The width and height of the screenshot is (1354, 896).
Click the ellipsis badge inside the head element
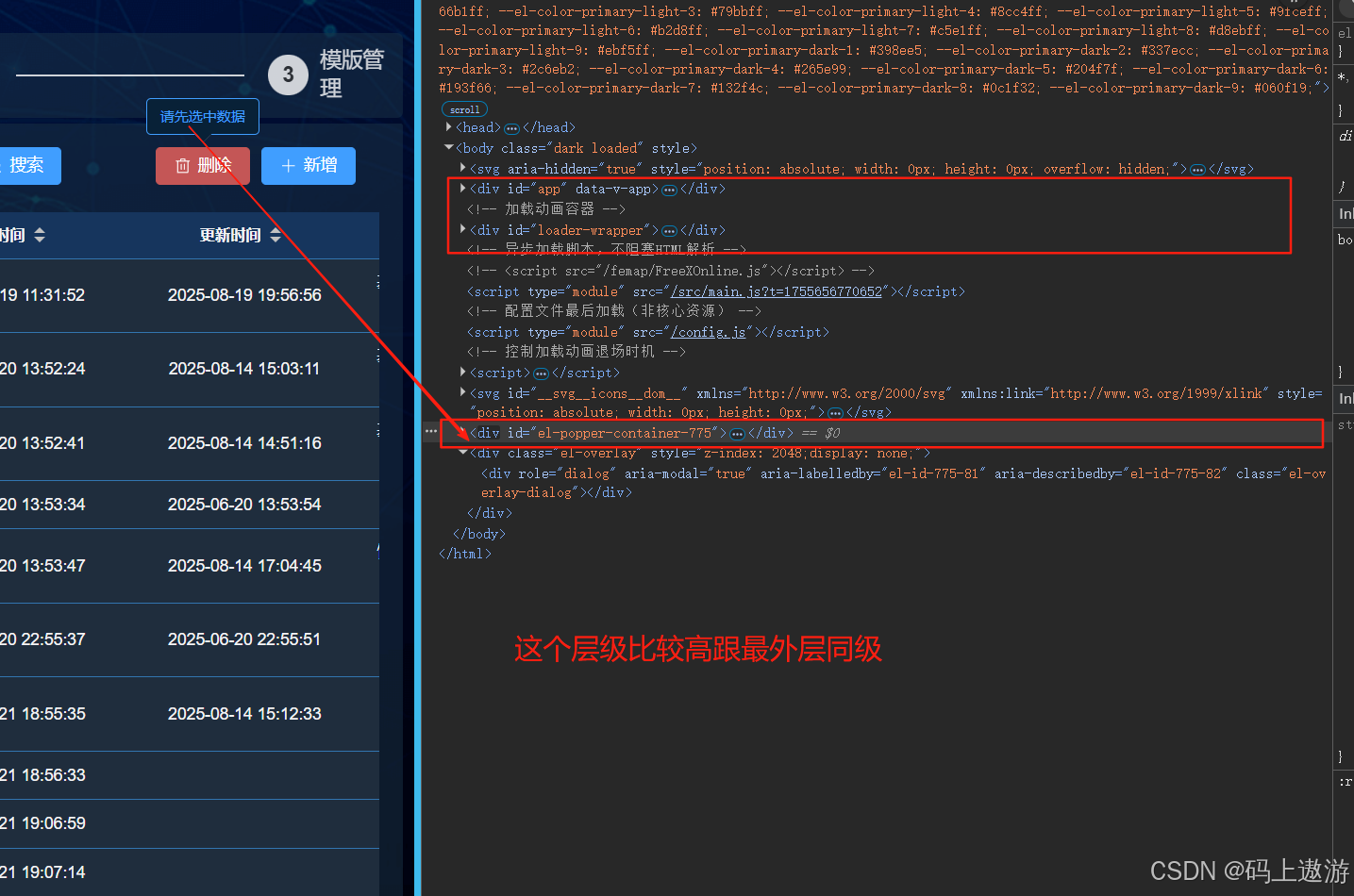tap(511, 128)
